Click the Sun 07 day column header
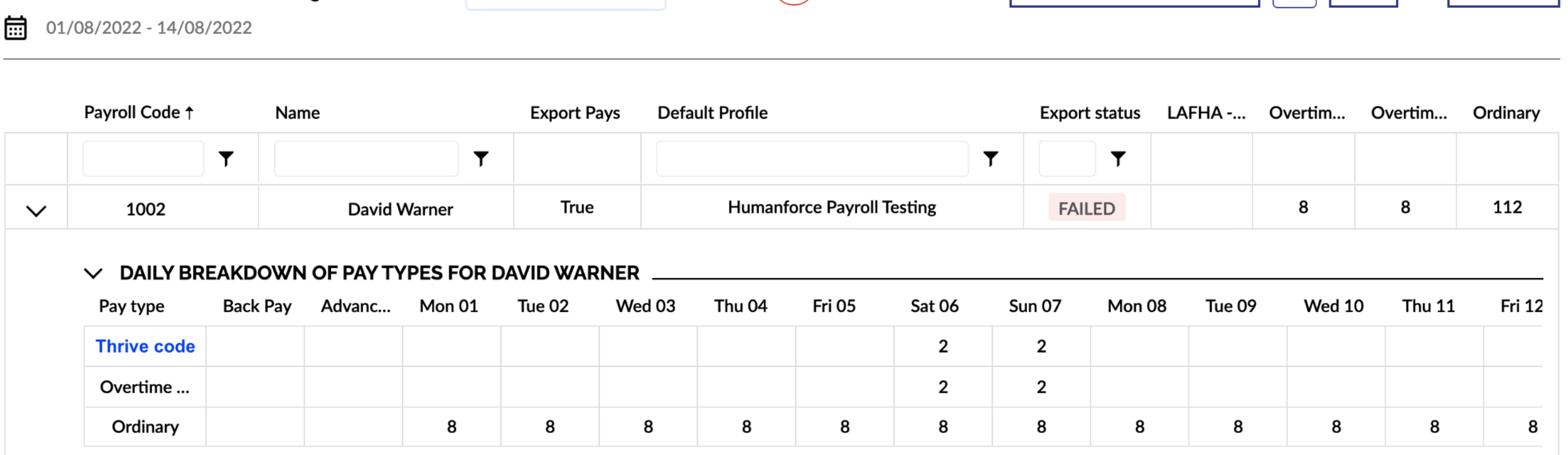The image size is (1568, 455). (x=1035, y=306)
